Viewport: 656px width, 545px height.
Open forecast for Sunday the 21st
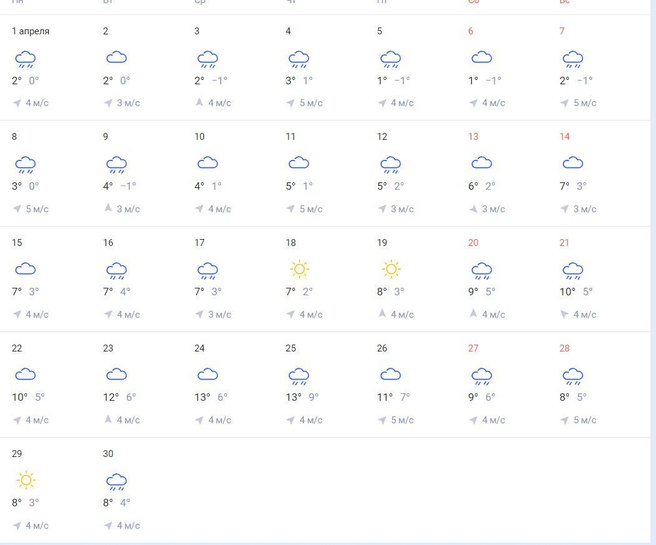pos(564,243)
